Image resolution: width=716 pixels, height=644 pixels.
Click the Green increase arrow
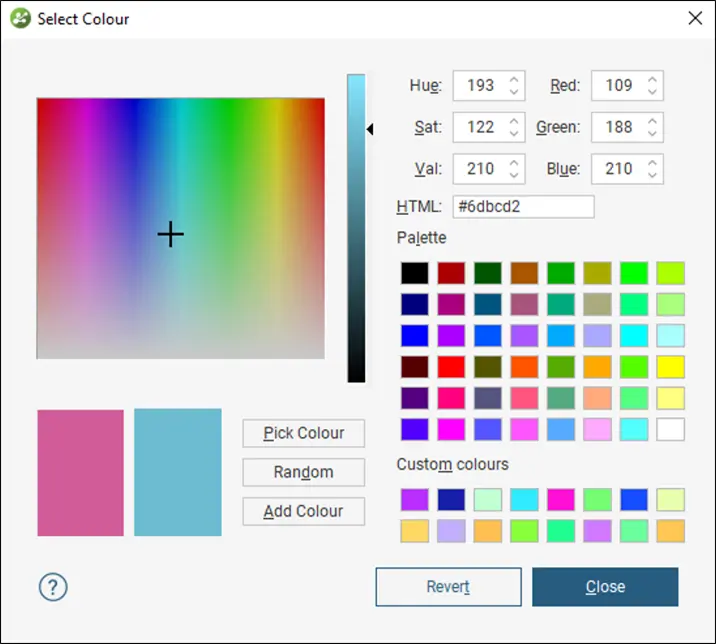coord(653,121)
